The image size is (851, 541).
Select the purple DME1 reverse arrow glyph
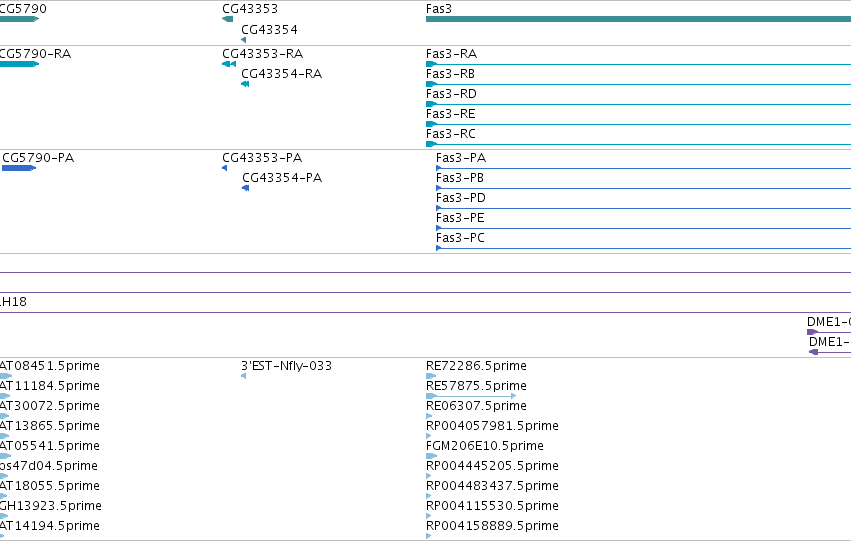814,352
